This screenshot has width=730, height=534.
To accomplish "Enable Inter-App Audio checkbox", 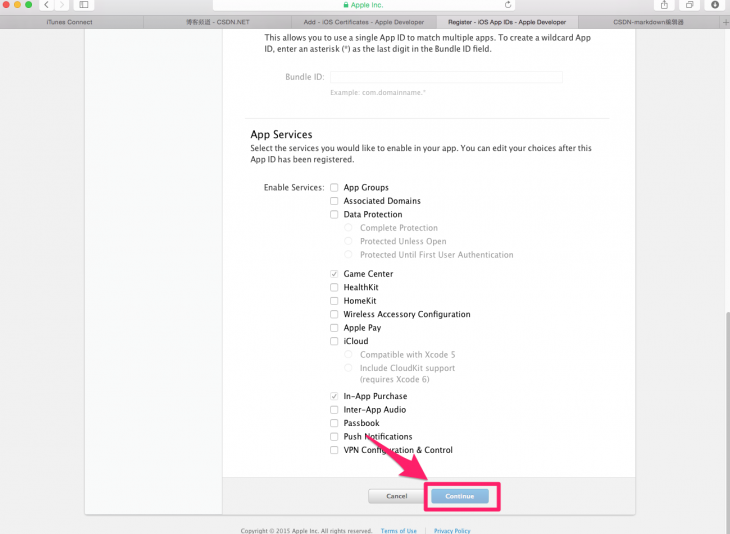I will click(x=334, y=410).
